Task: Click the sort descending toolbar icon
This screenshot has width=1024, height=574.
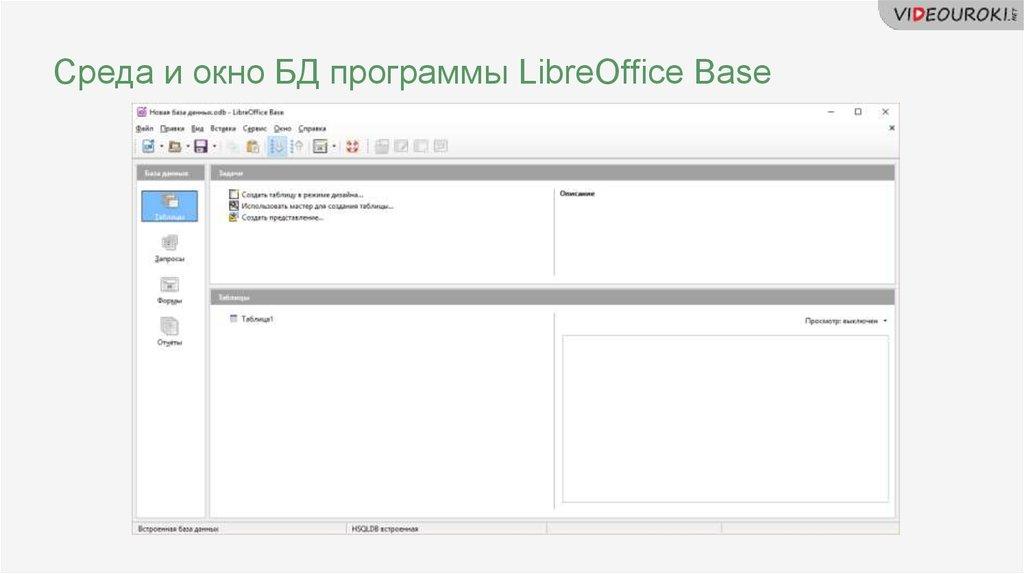Action: coord(297,146)
